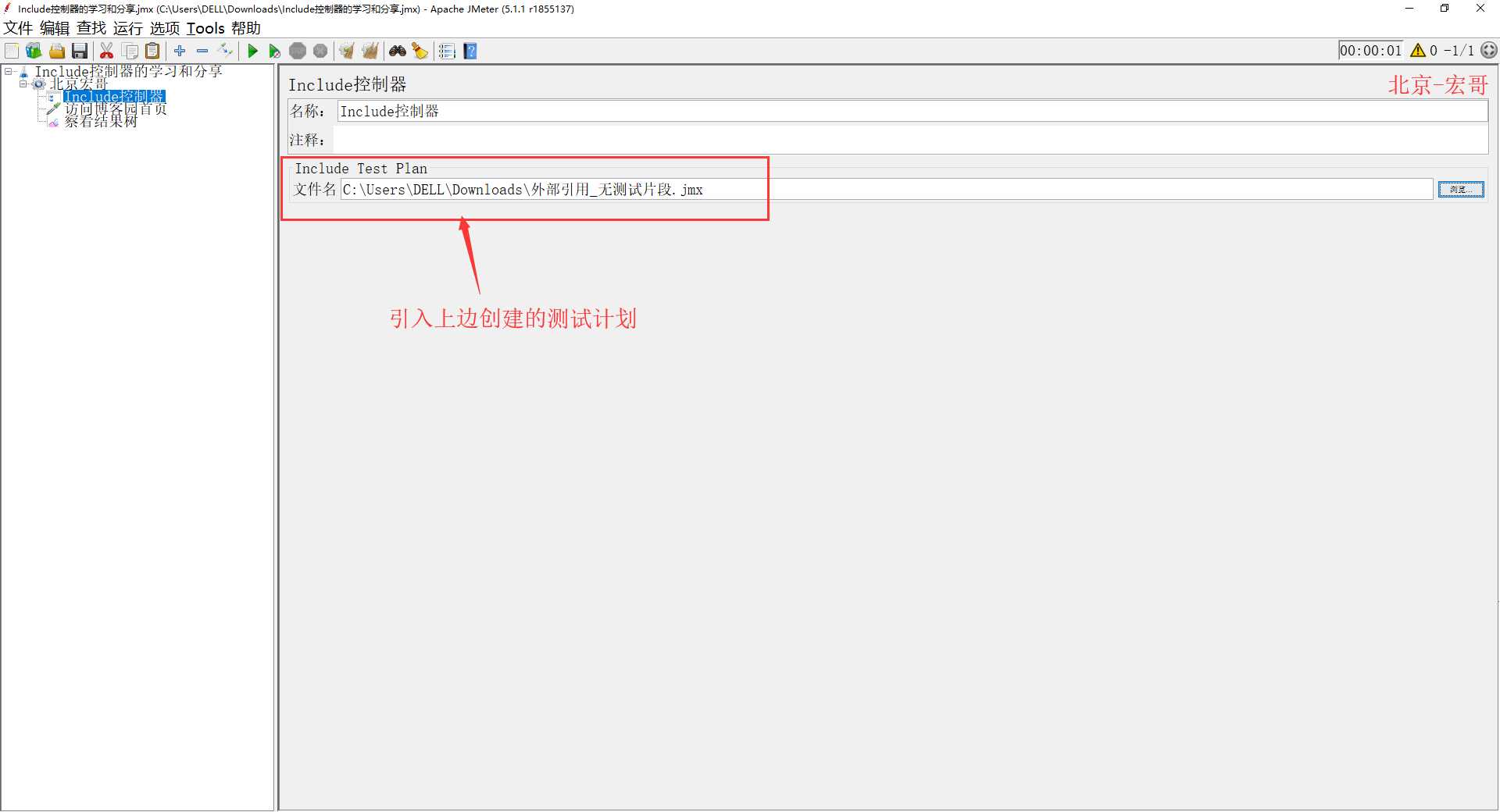Open the 文件 menu
Image resolution: width=1500 pixels, height=812 pixels.
(18, 29)
